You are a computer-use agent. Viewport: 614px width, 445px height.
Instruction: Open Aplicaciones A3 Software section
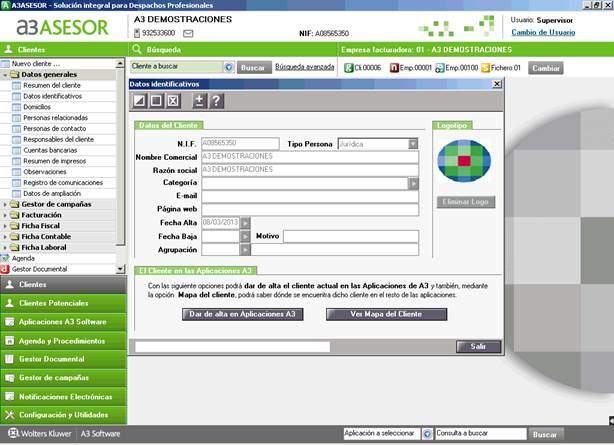click(x=63, y=322)
